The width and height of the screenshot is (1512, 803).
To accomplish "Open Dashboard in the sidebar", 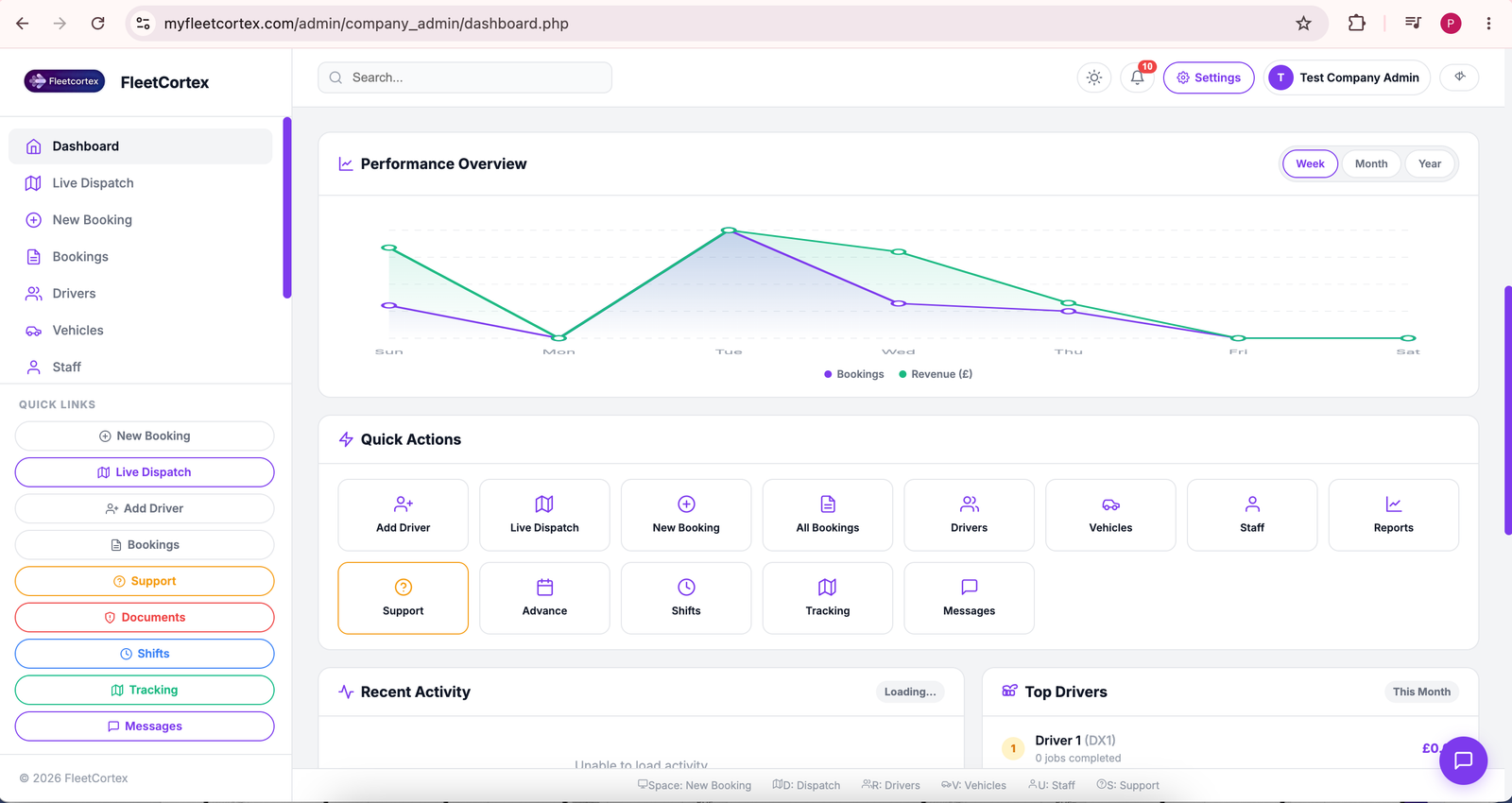I will (141, 146).
